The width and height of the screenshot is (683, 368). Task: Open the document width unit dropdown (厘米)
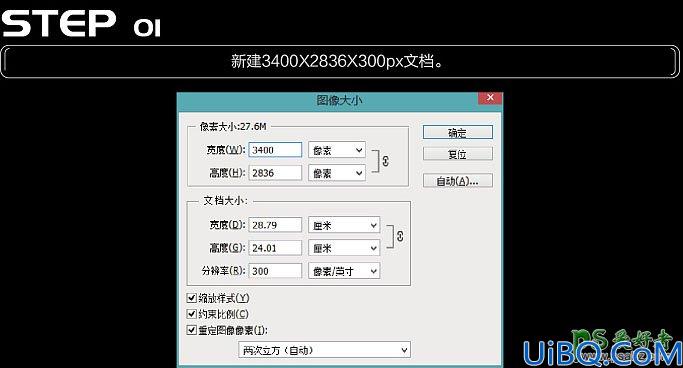pyautogui.click(x=344, y=225)
